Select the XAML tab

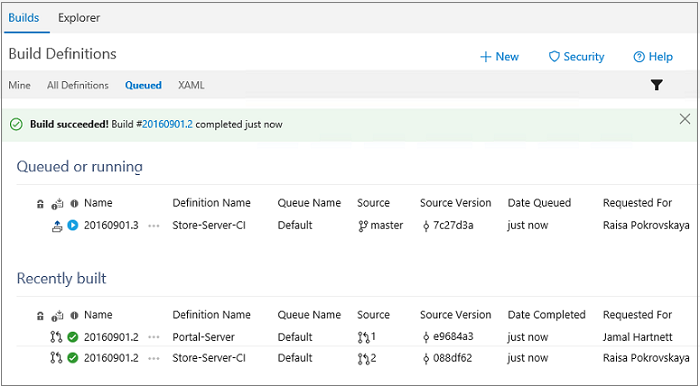click(191, 85)
